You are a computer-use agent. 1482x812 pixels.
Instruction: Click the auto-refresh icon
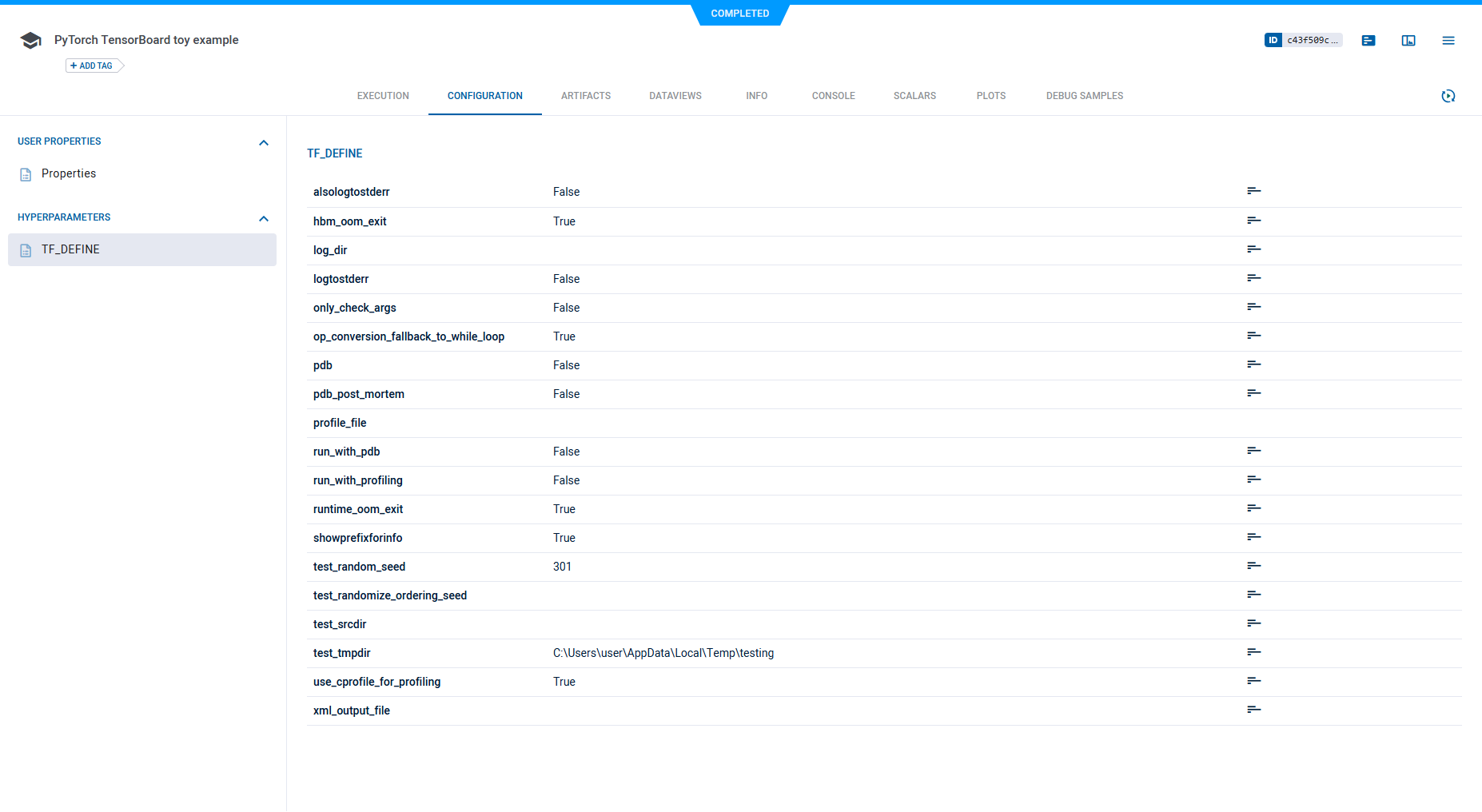pos(1448,96)
